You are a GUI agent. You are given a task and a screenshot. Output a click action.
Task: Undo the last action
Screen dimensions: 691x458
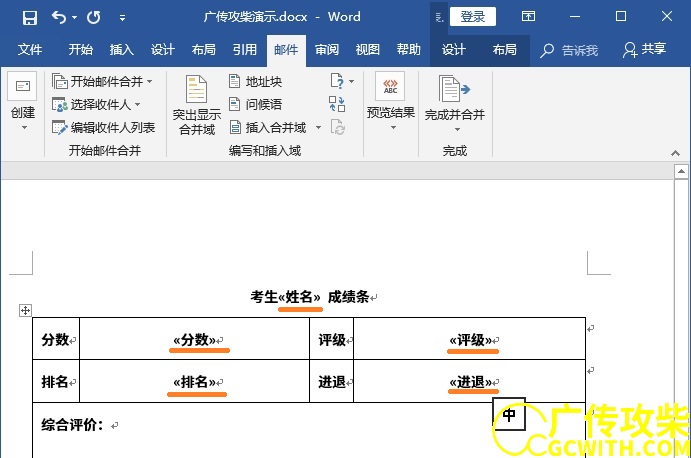59,18
